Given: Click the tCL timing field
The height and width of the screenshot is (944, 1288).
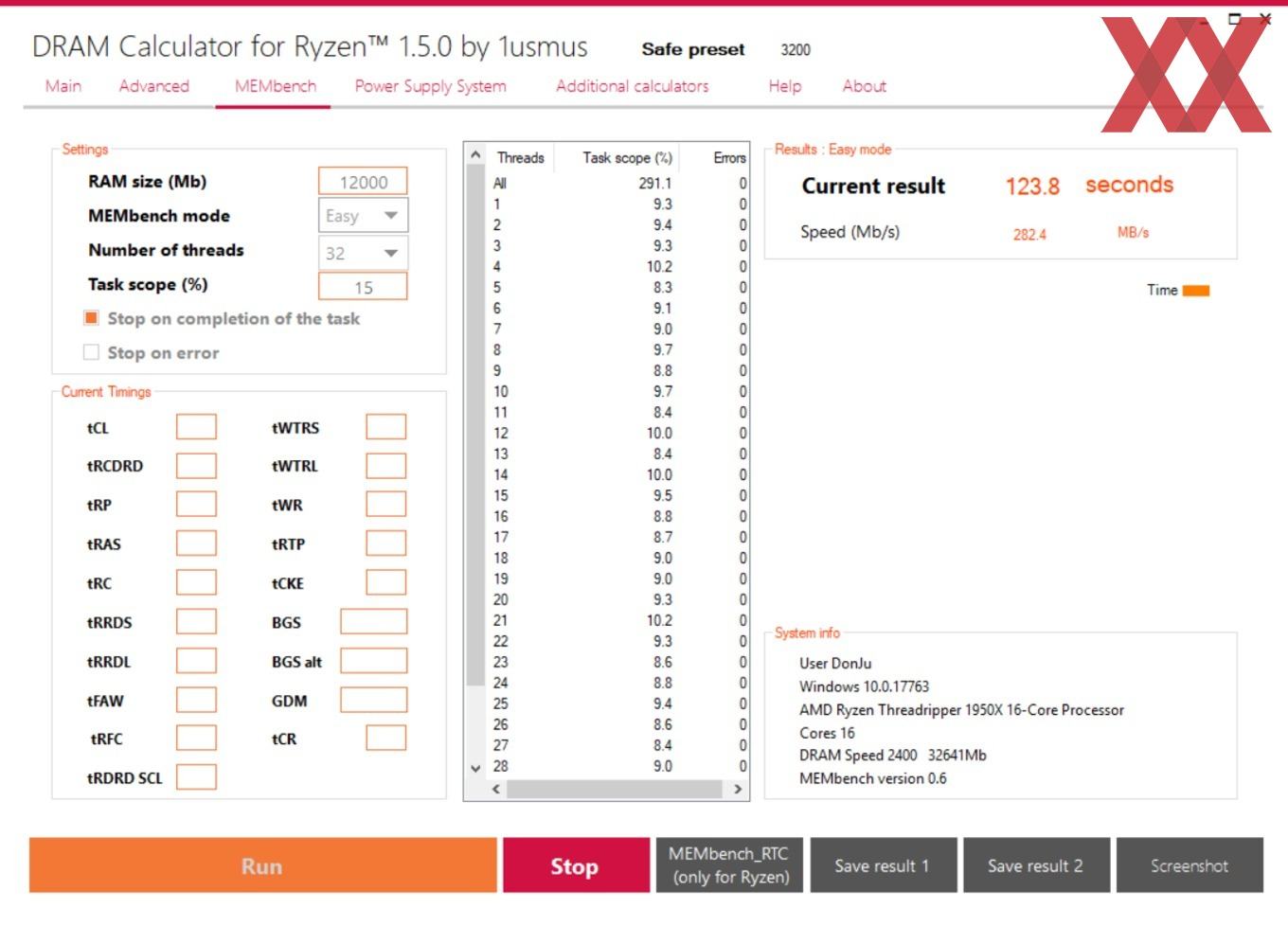Looking at the screenshot, I should click(x=196, y=427).
